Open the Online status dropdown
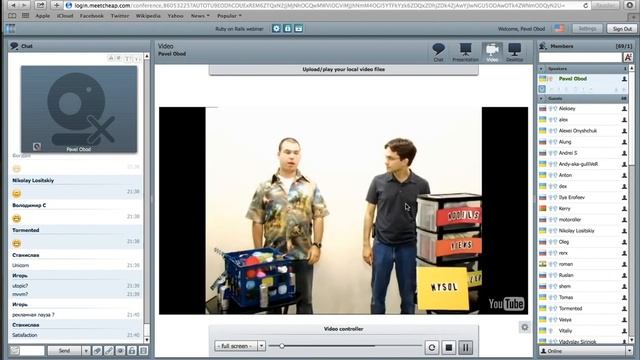This screenshot has height=360, width=640. pos(629,351)
